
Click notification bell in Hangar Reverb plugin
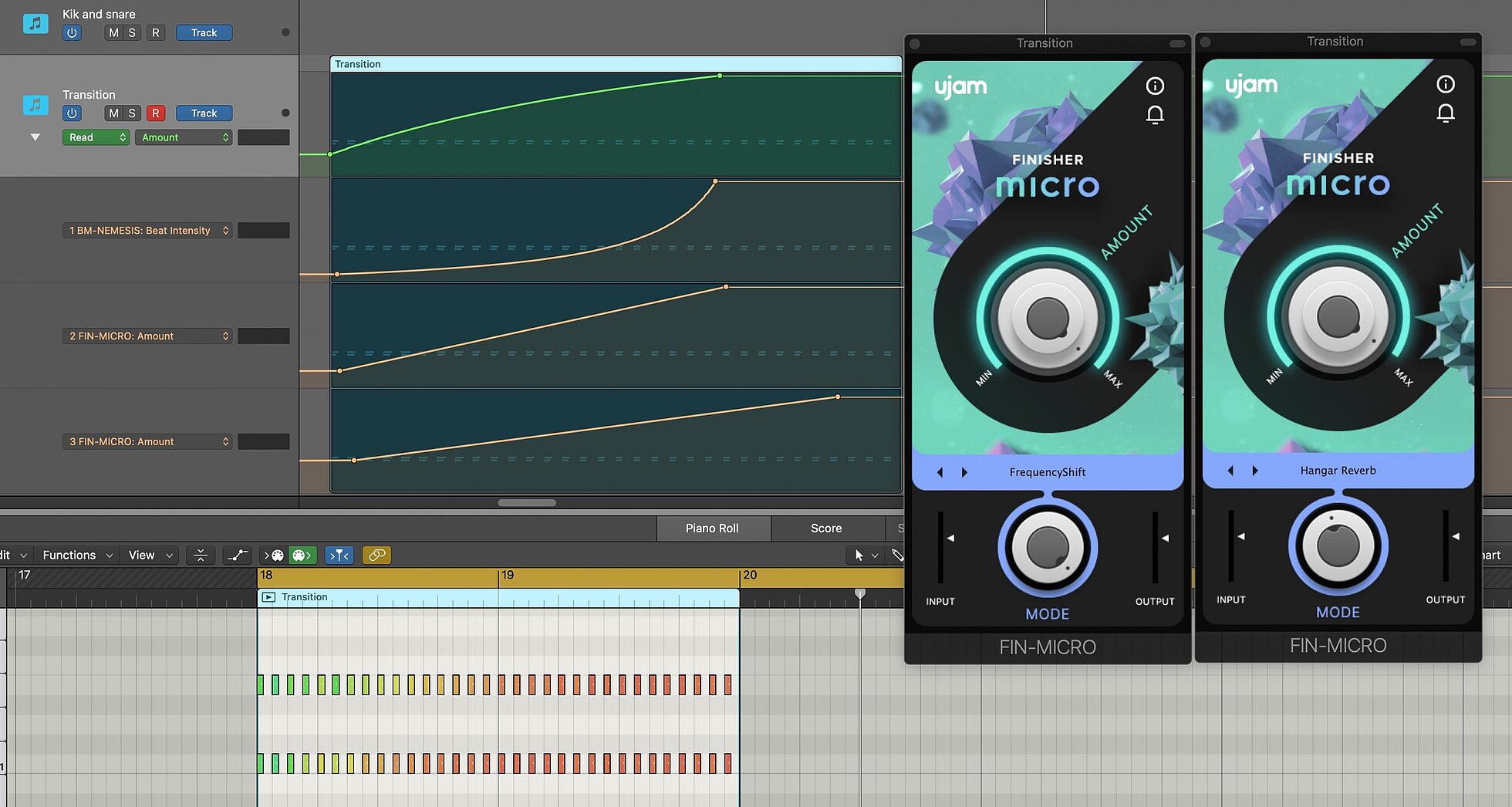[x=1446, y=113]
